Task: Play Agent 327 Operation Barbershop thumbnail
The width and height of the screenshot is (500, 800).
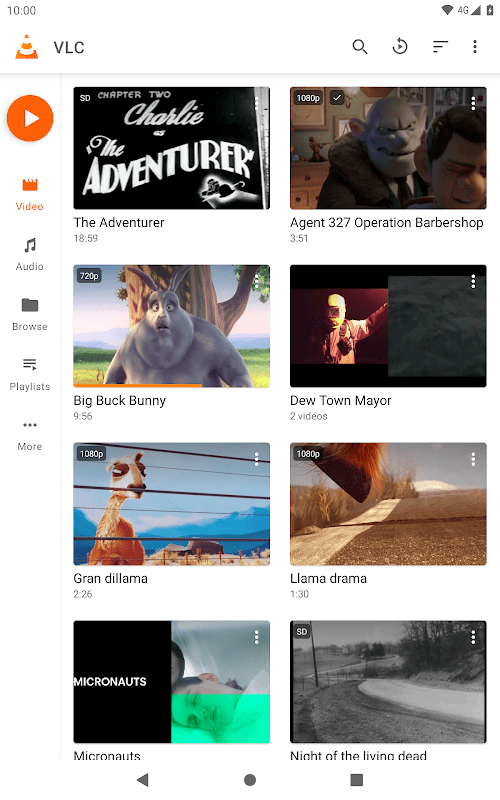Action: (x=388, y=148)
